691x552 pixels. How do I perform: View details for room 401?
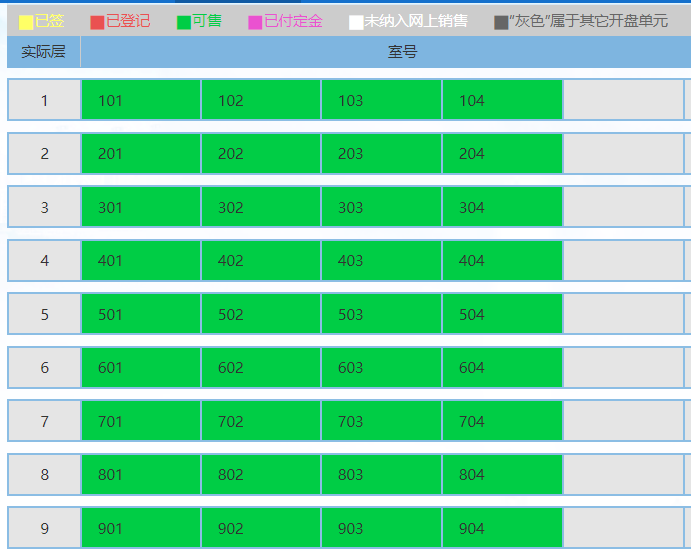[141, 260]
